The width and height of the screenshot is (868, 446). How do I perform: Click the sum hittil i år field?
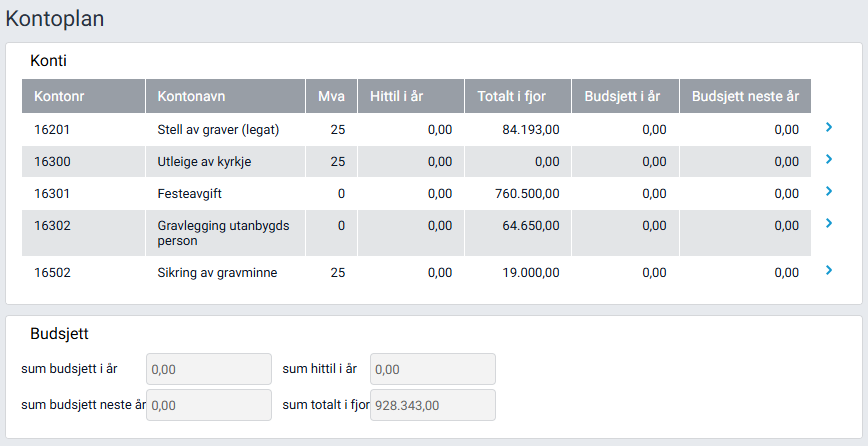click(432, 369)
